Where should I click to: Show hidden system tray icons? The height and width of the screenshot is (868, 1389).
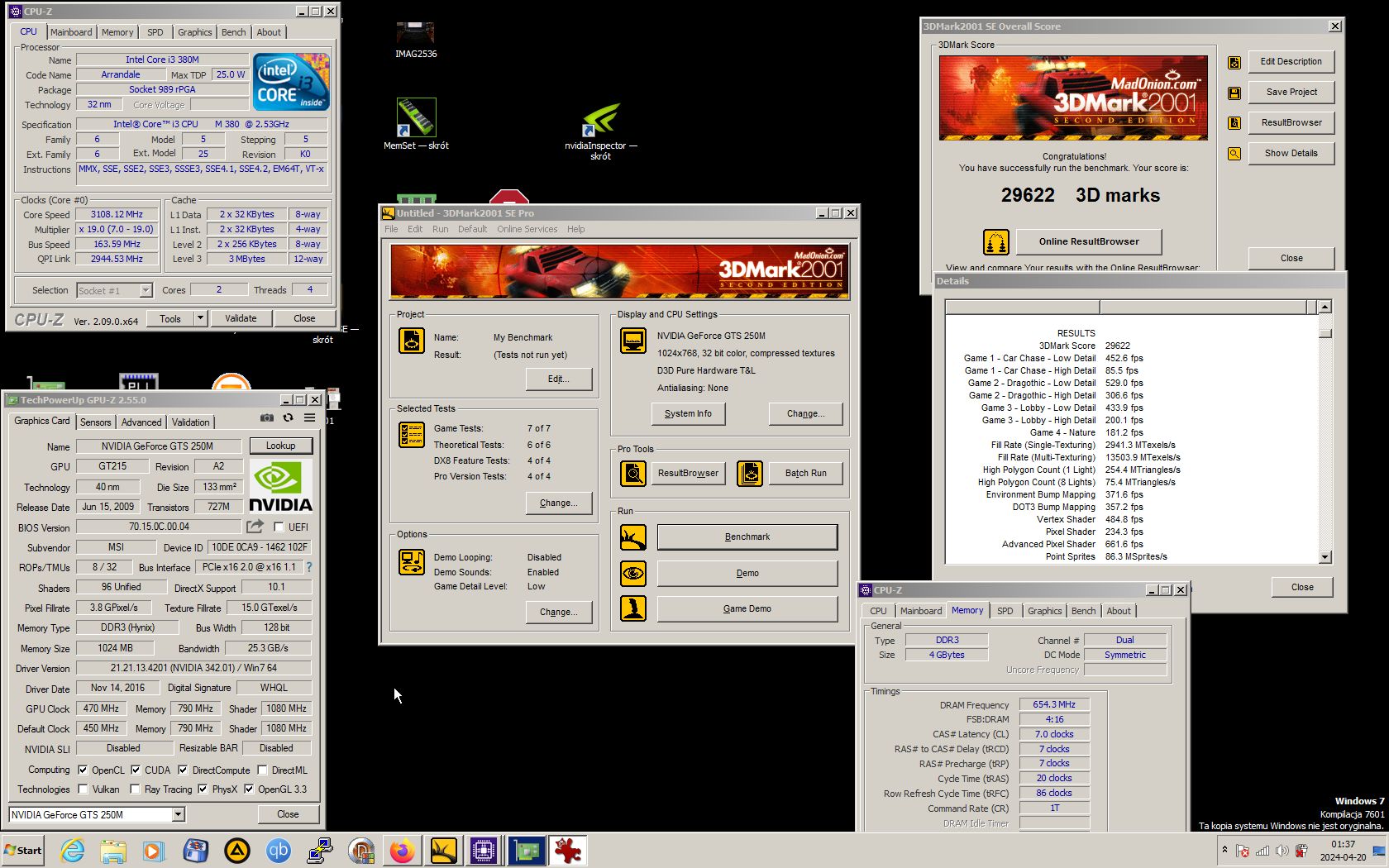point(1224,850)
